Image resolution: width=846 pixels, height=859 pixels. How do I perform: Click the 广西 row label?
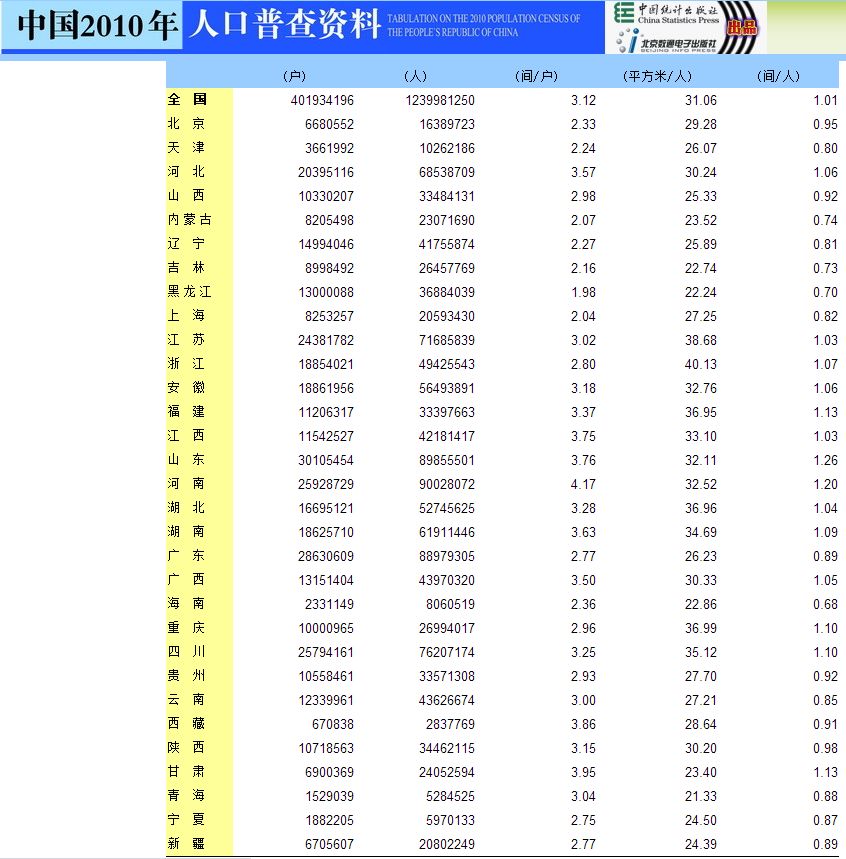[x=186, y=580]
